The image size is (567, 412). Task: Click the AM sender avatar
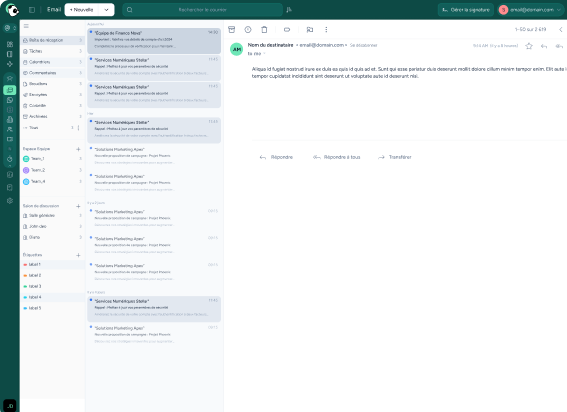236,49
